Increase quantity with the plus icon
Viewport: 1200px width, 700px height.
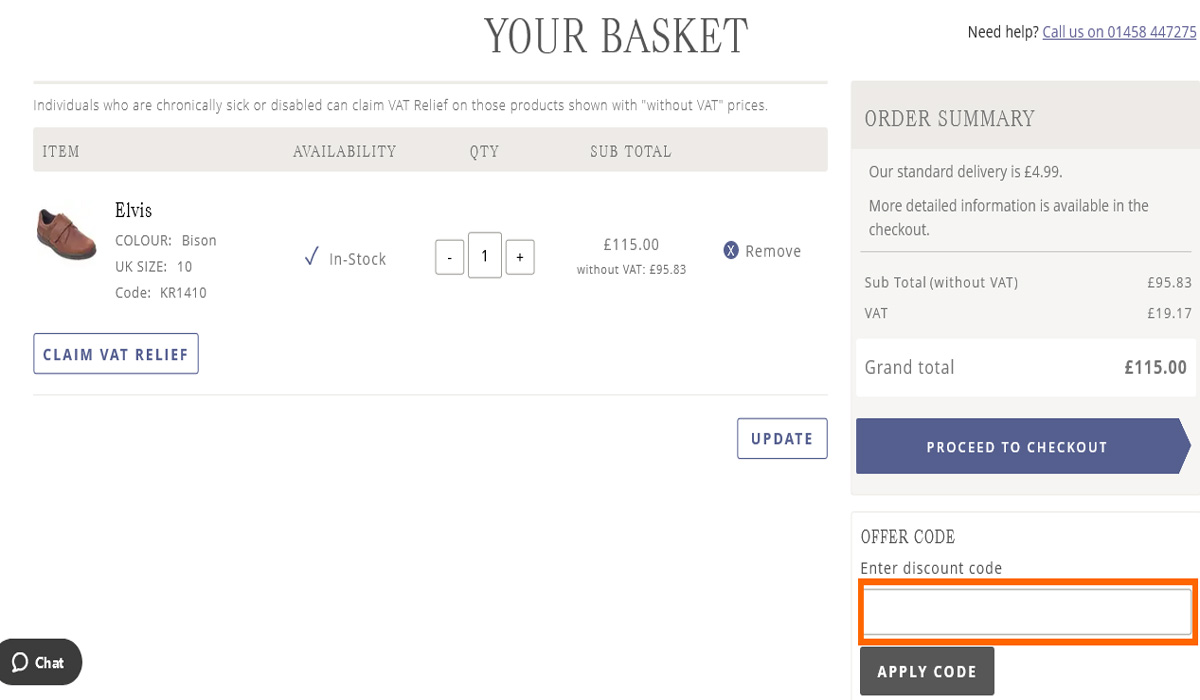(x=519, y=256)
